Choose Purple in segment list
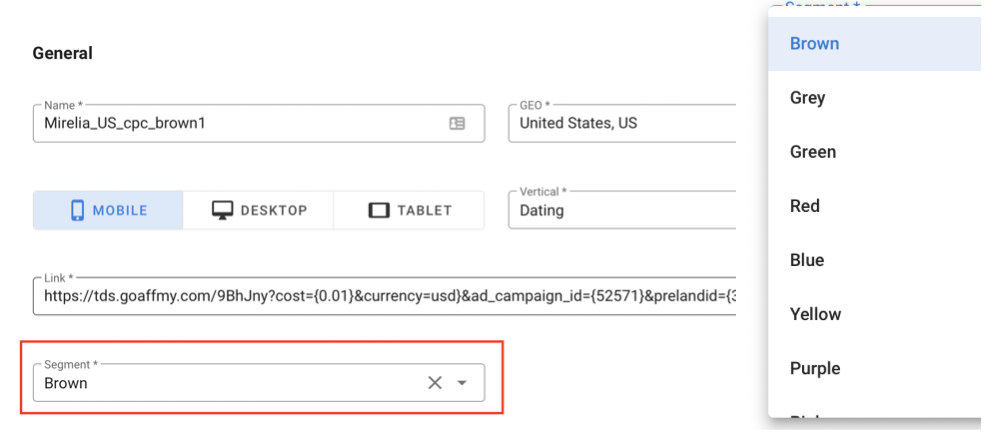Image resolution: width=1006 pixels, height=440 pixels. click(x=874, y=369)
